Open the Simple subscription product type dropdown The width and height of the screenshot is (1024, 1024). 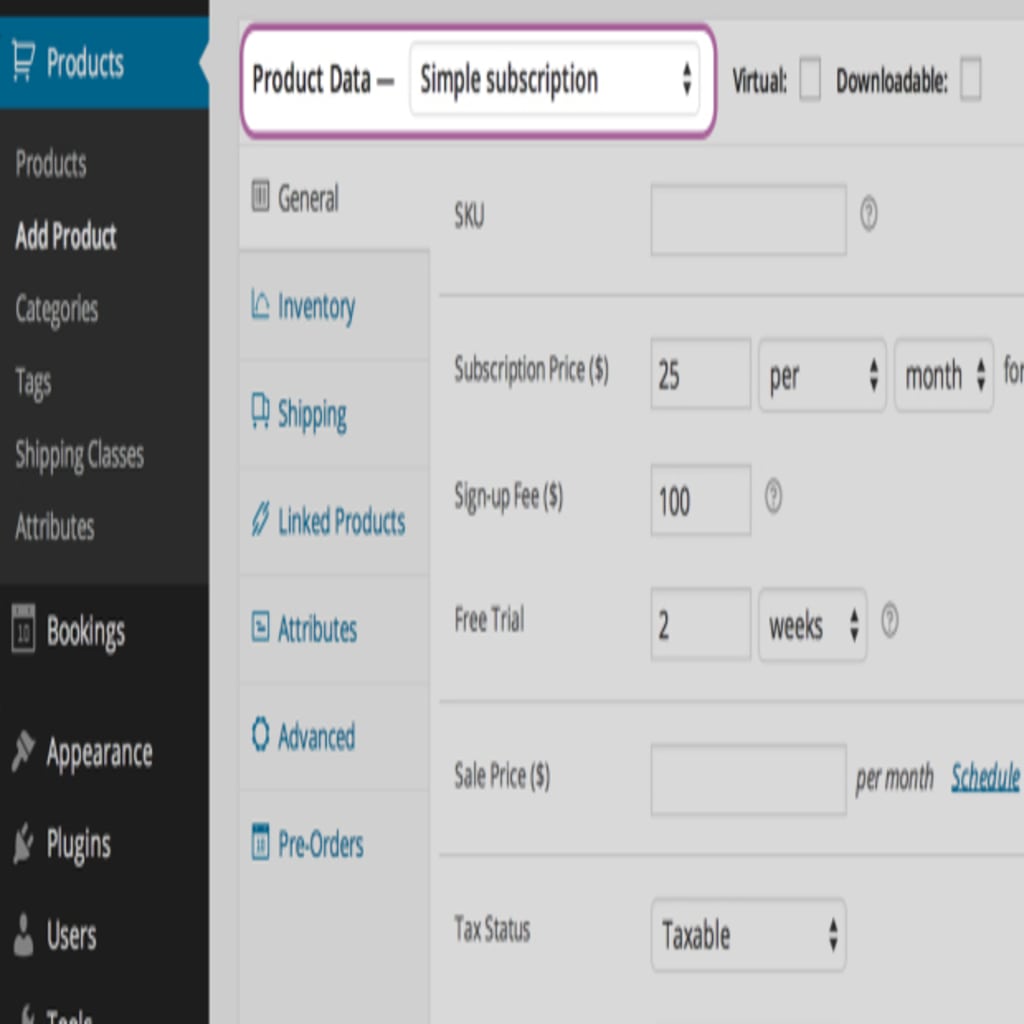tap(554, 80)
